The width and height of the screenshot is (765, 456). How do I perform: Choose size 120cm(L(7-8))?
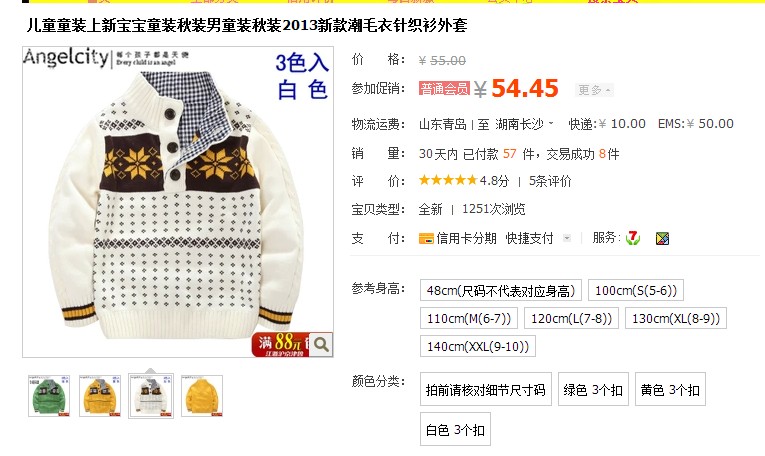[571, 318]
